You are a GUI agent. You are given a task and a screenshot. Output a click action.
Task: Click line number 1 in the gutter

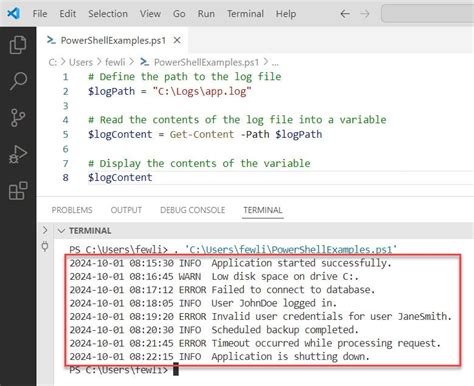[65, 77]
